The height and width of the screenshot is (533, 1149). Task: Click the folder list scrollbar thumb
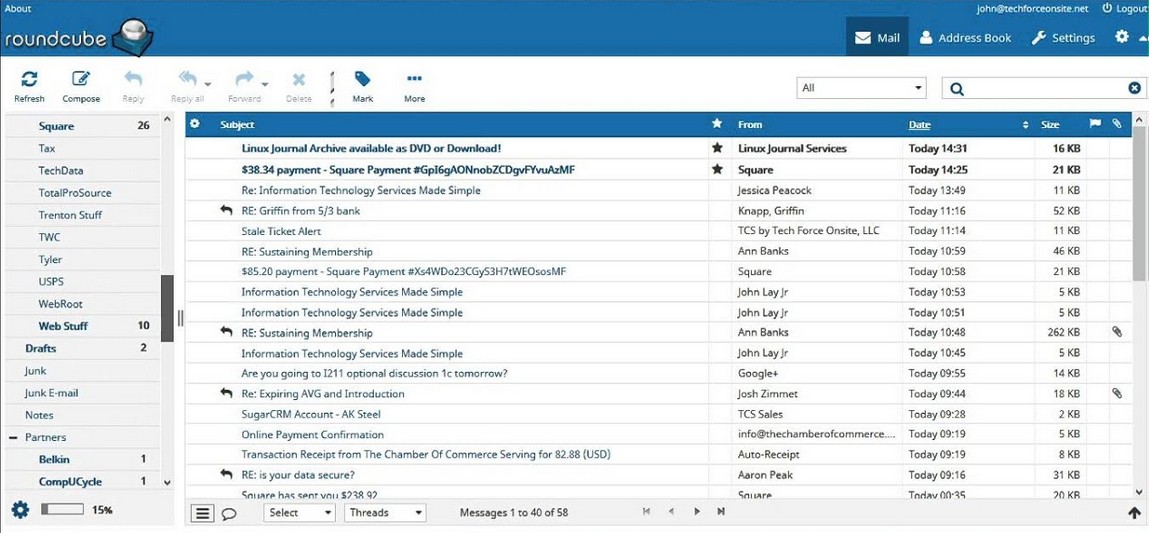(167, 308)
